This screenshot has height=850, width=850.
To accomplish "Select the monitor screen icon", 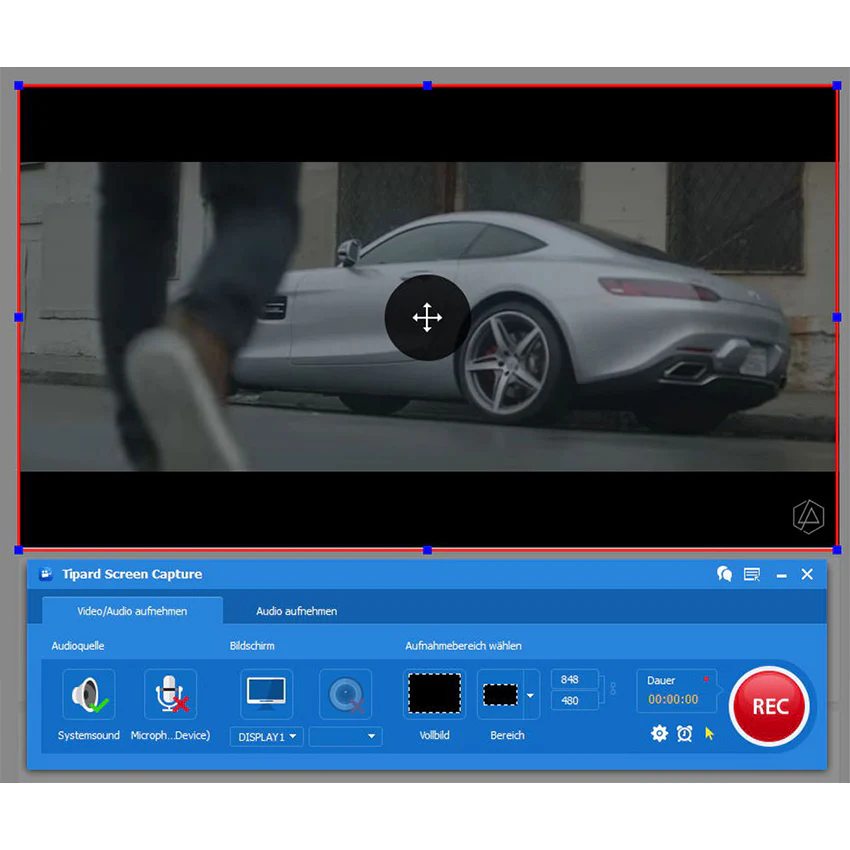I will 266,694.
